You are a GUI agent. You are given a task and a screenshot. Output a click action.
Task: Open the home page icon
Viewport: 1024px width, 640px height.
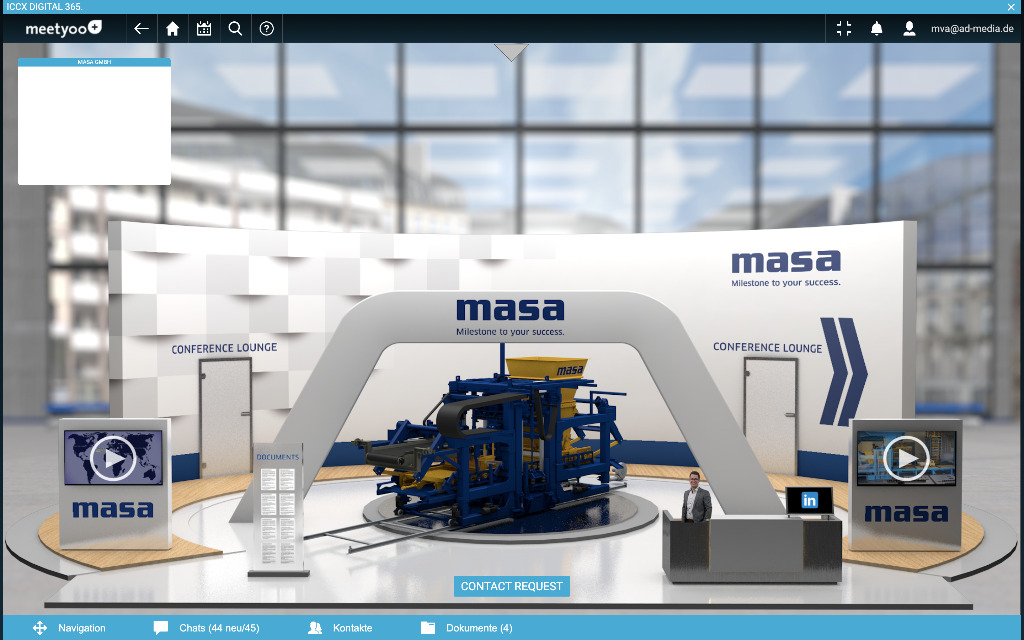coord(172,29)
